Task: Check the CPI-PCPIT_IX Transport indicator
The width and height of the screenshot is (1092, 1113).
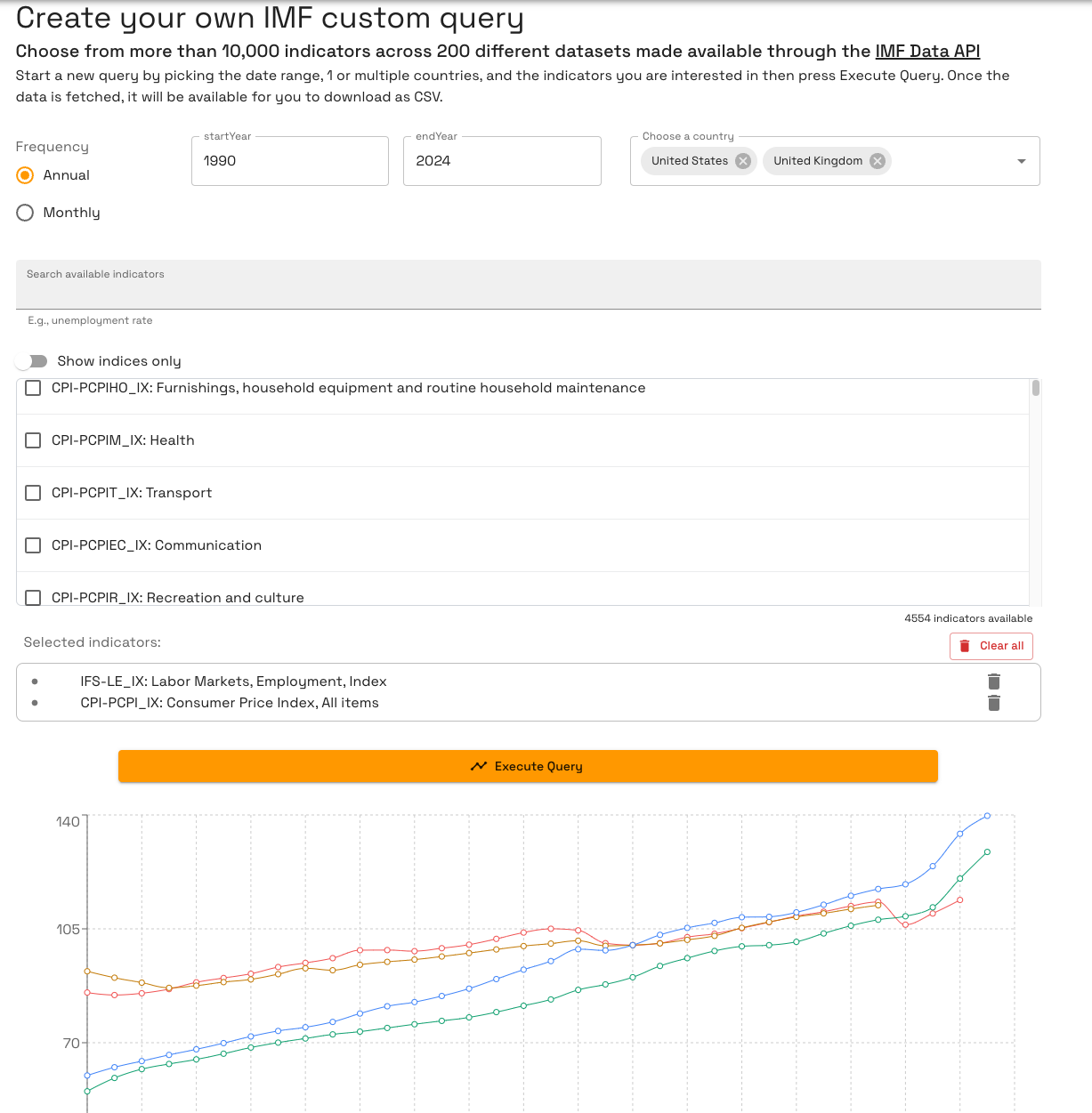Action: (33, 493)
